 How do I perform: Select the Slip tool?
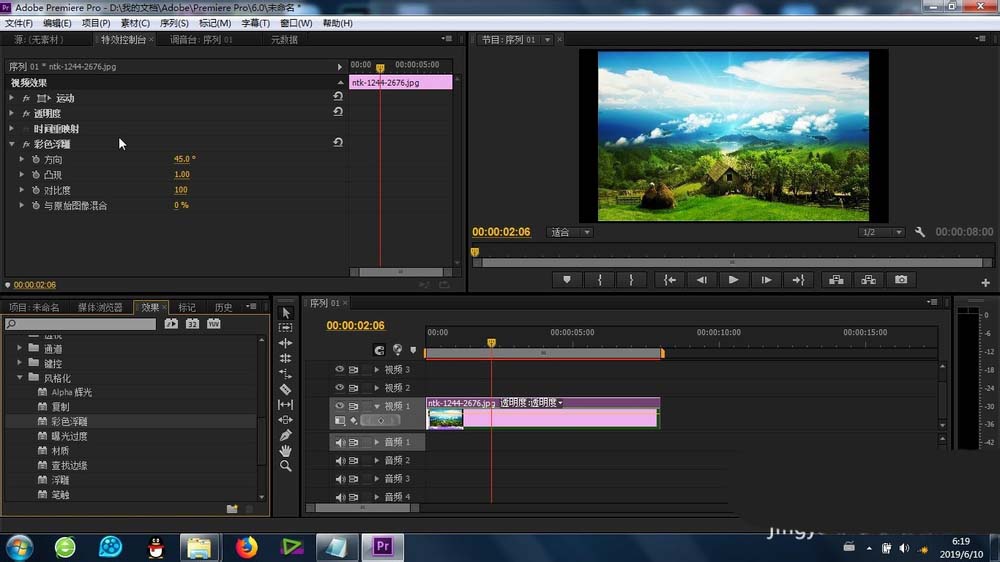point(286,404)
